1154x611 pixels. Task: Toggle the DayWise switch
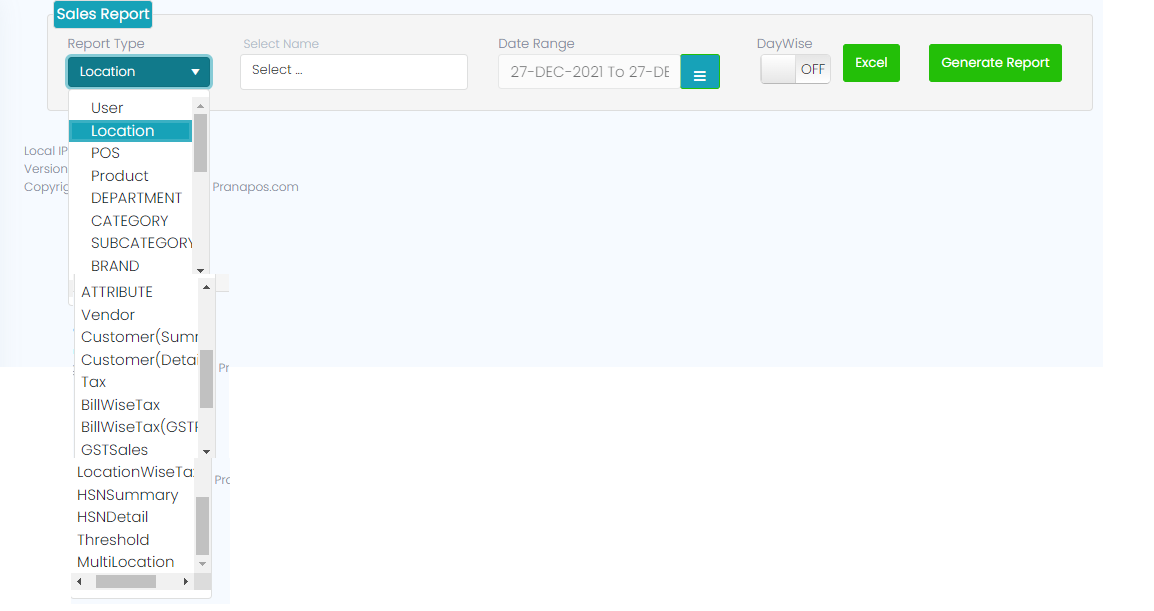[x=795, y=69]
